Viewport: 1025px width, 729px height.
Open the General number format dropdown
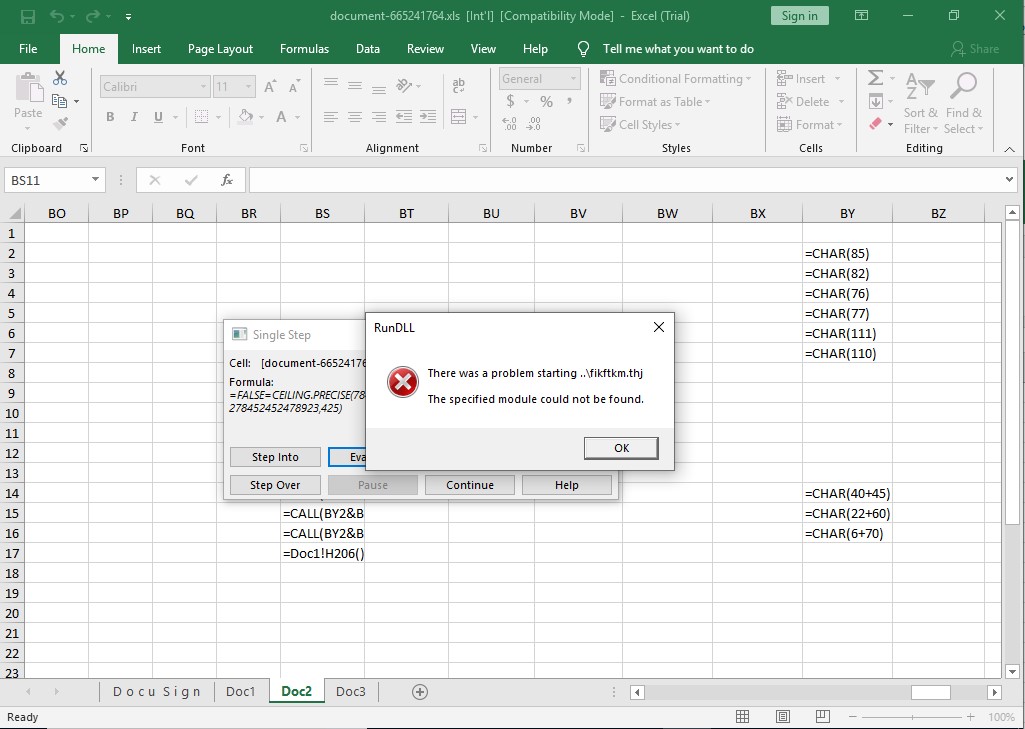(x=573, y=79)
